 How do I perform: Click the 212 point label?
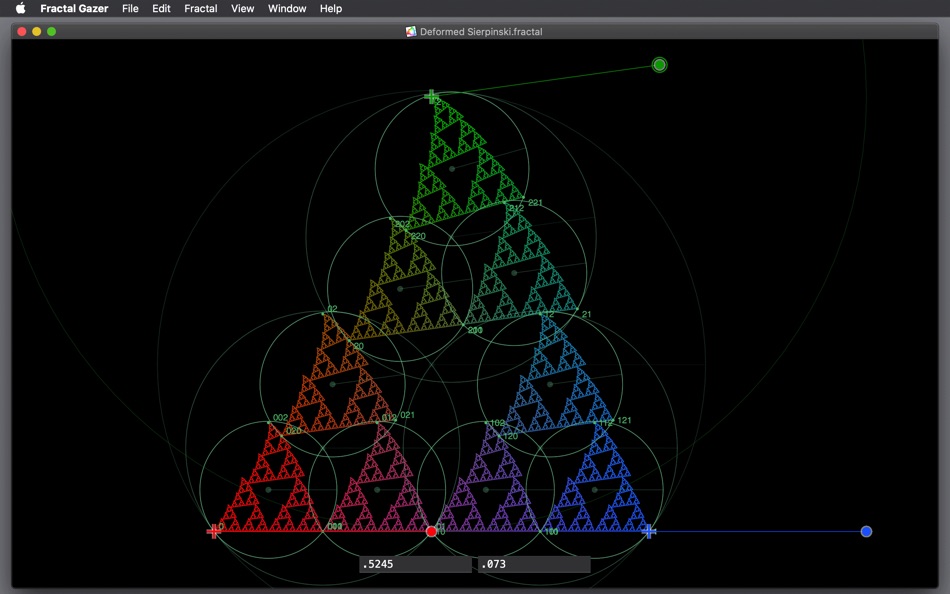pos(516,208)
